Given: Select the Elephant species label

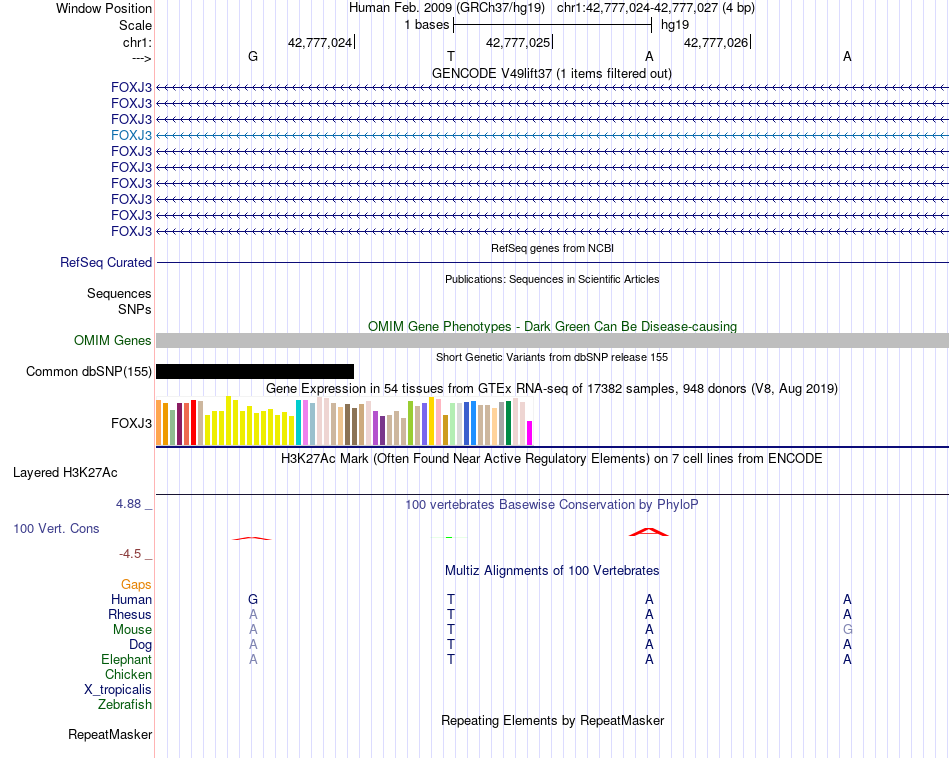Looking at the screenshot, I should [126, 659].
